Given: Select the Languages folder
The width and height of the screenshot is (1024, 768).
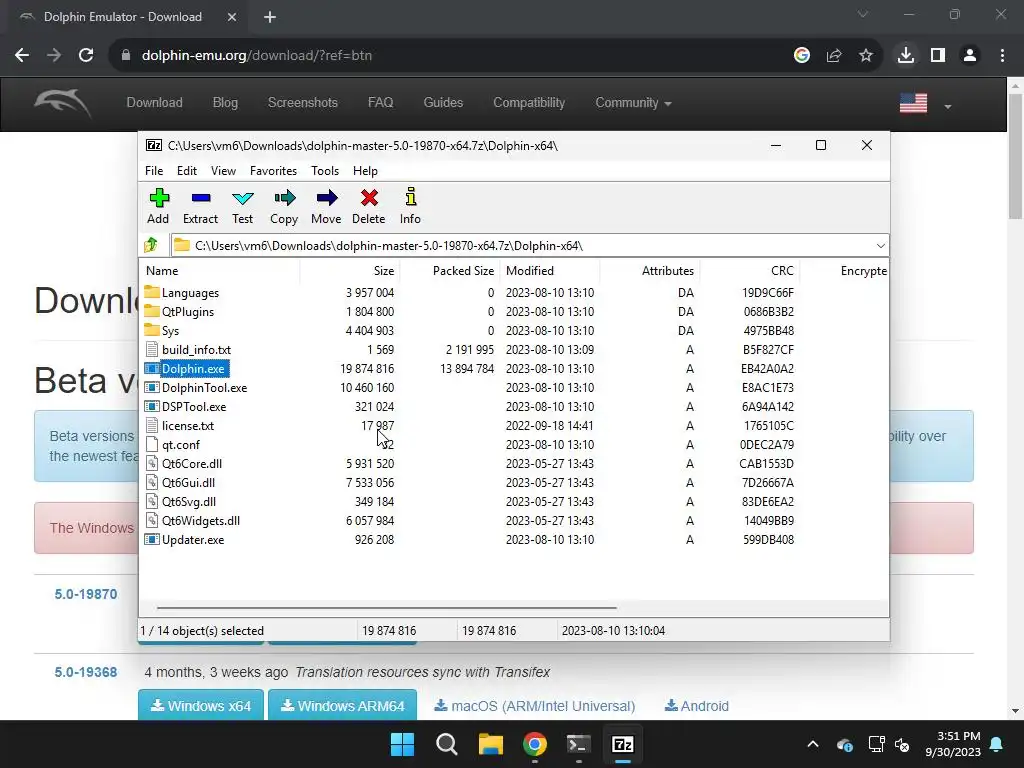Looking at the screenshot, I should pos(190,293).
